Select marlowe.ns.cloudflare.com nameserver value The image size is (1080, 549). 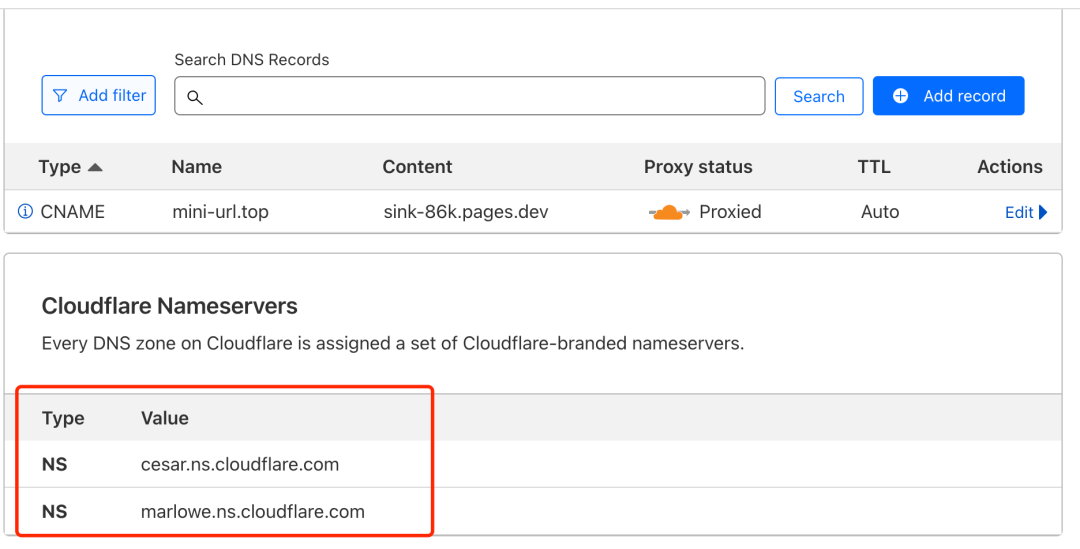(x=253, y=512)
